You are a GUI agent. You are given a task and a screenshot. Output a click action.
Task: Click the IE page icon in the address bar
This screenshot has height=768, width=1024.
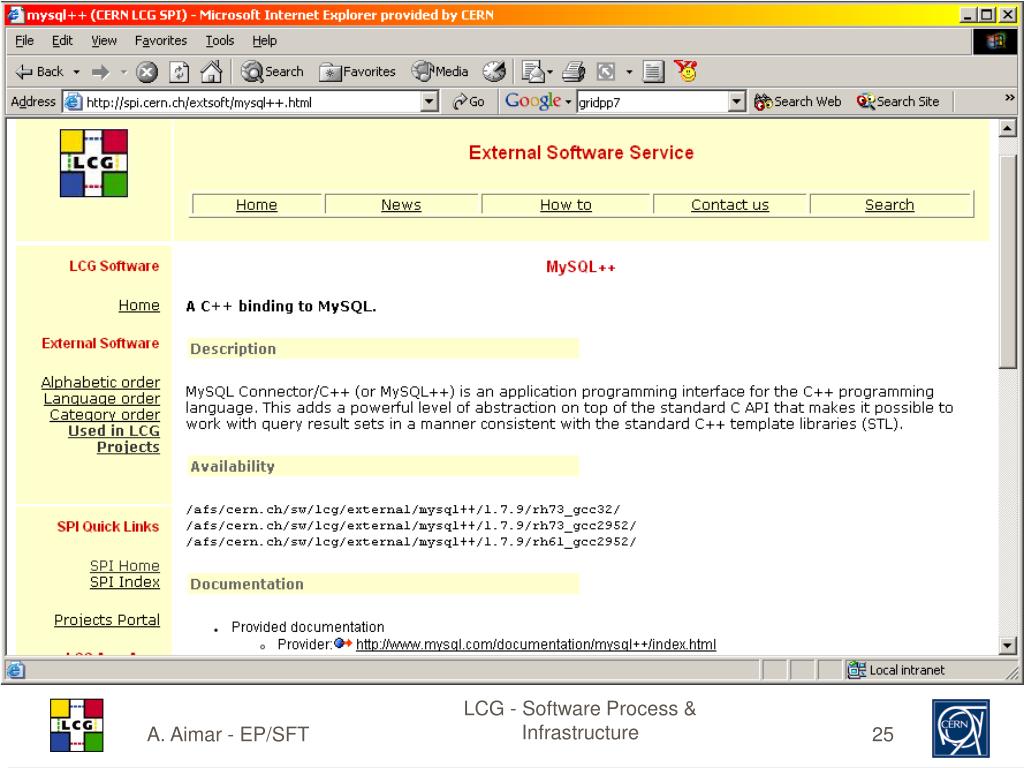coord(72,102)
